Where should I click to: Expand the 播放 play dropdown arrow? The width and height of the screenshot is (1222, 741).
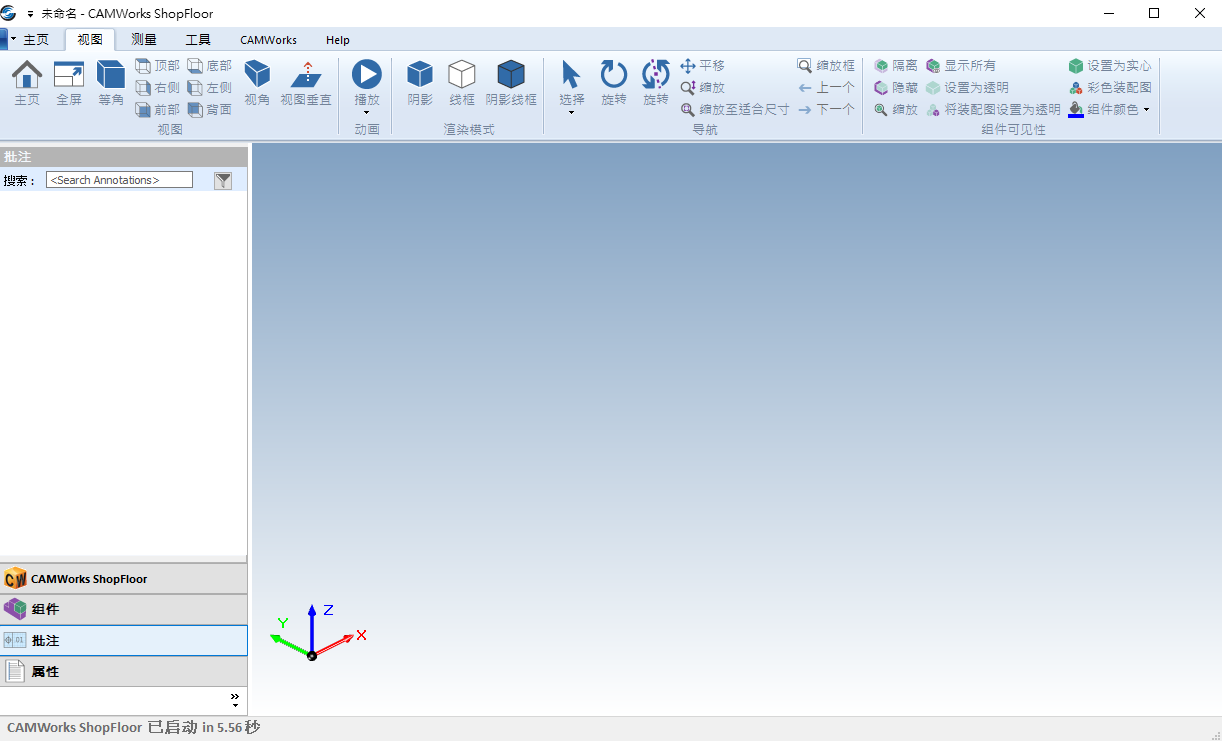367,112
